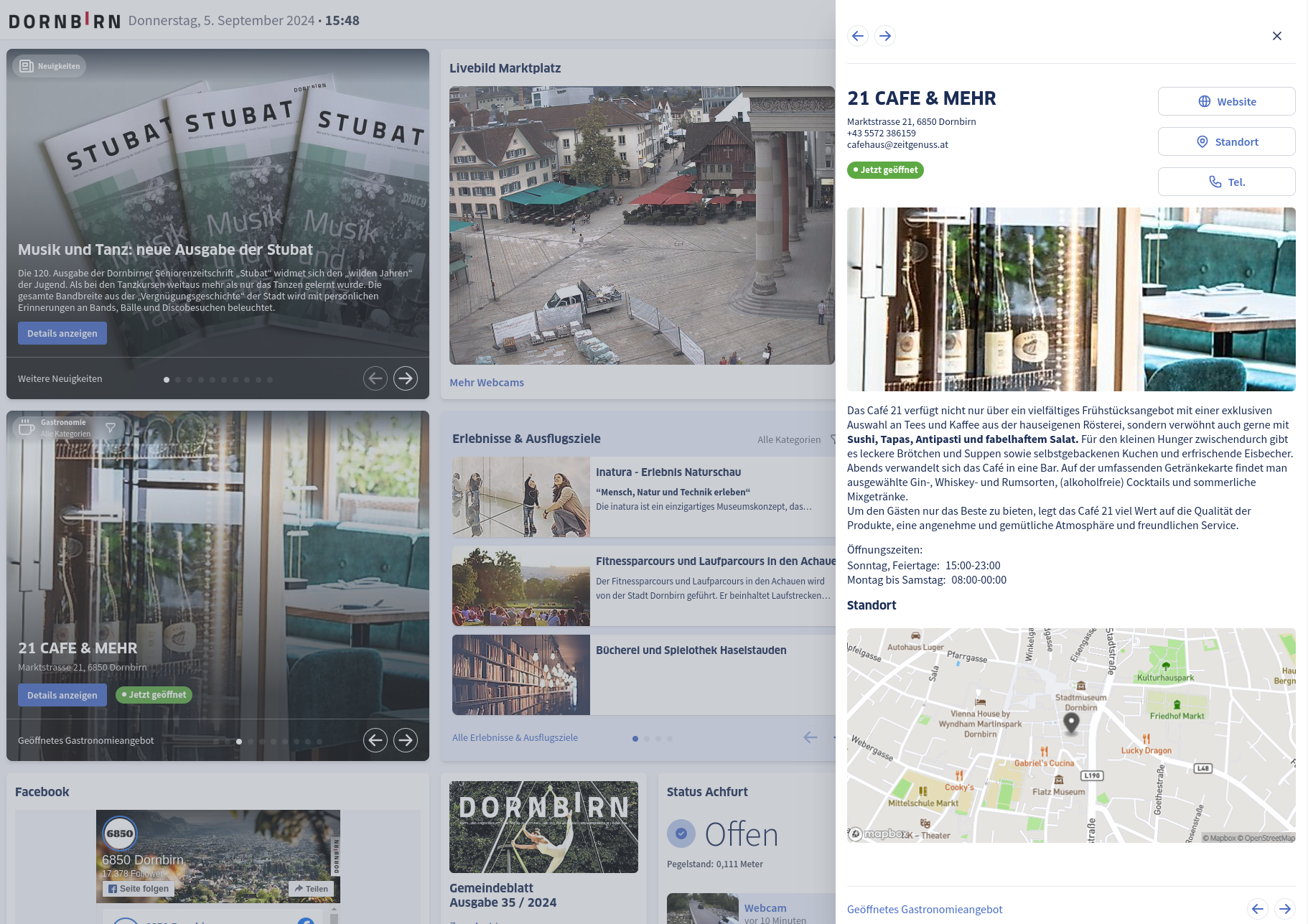Screen dimensions: 1308x924
Task: Open Gastronomie category filter funnel
Action: [x=111, y=428]
